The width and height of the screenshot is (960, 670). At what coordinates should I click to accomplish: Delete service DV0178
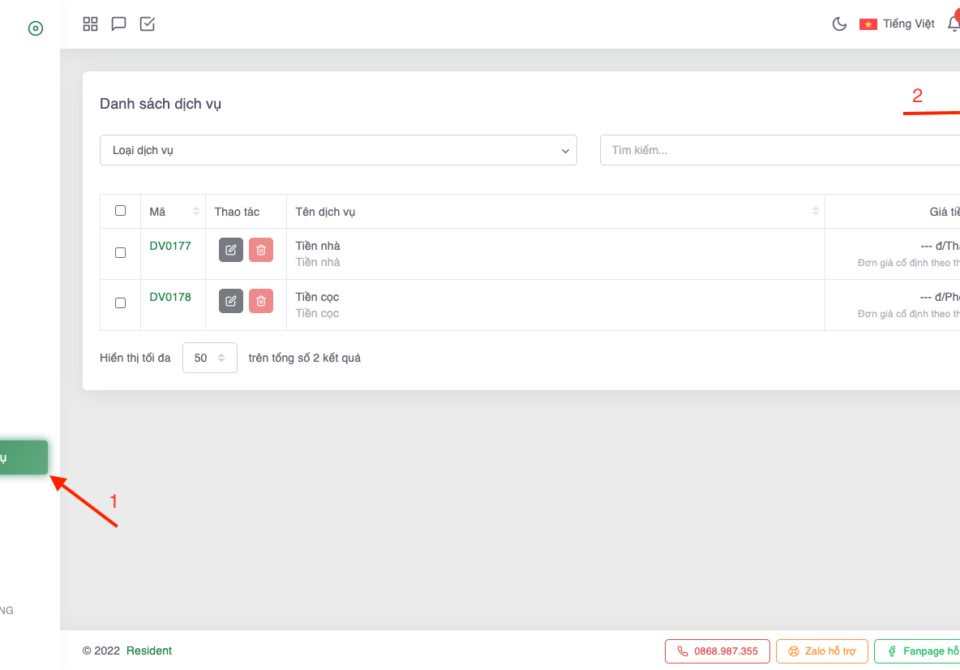[x=261, y=301]
